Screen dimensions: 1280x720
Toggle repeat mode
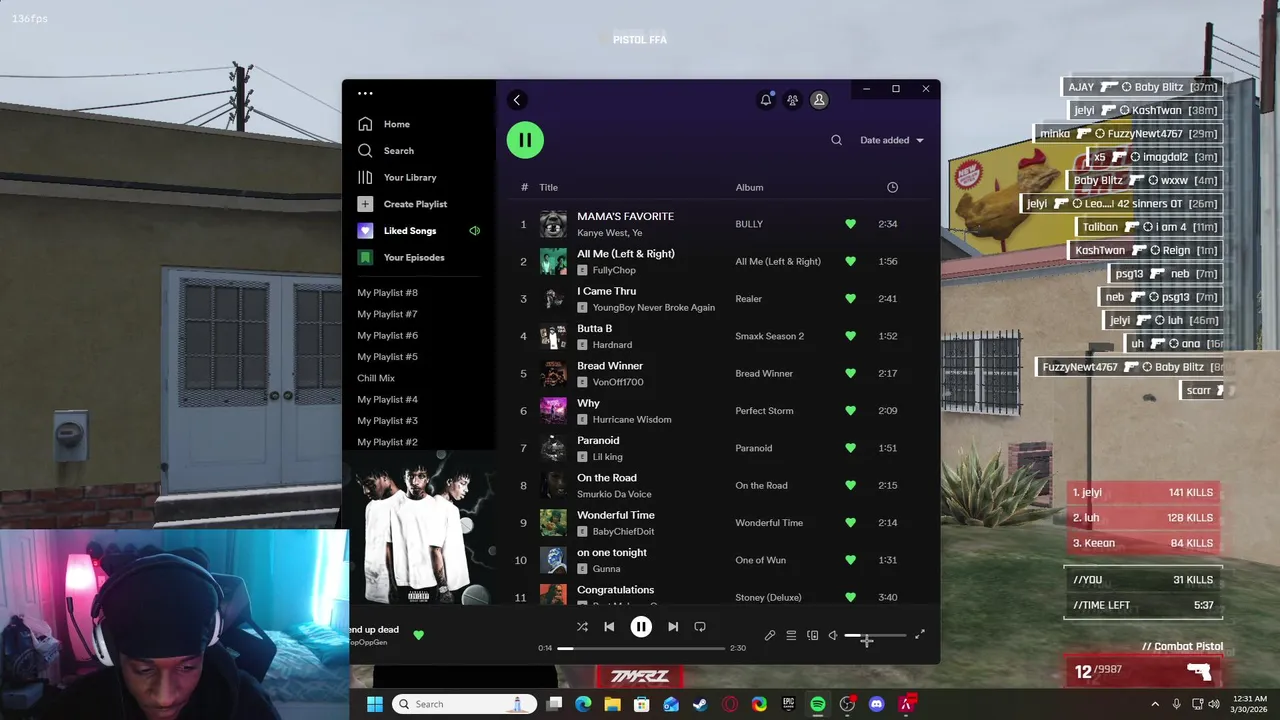(700, 627)
